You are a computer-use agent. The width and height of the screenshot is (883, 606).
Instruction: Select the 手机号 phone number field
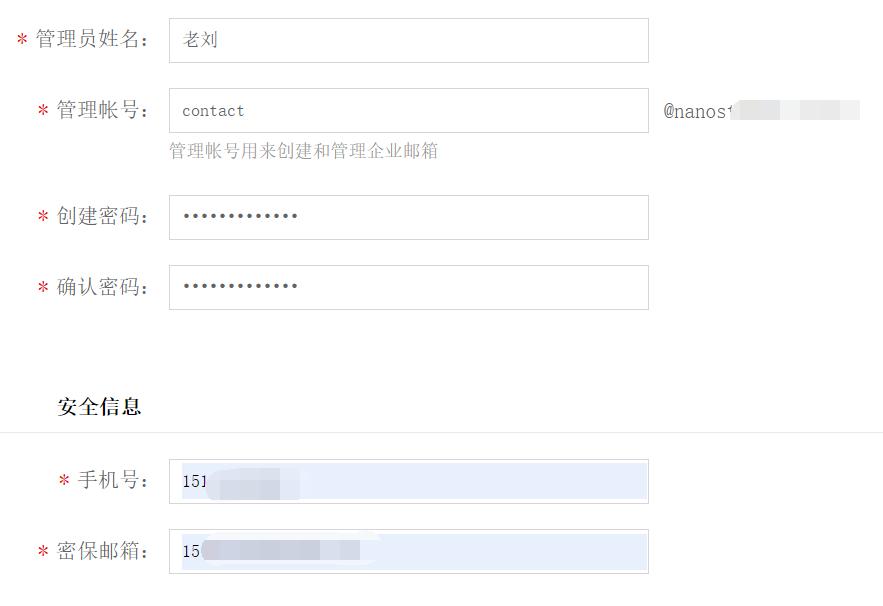pyautogui.click(x=408, y=479)
